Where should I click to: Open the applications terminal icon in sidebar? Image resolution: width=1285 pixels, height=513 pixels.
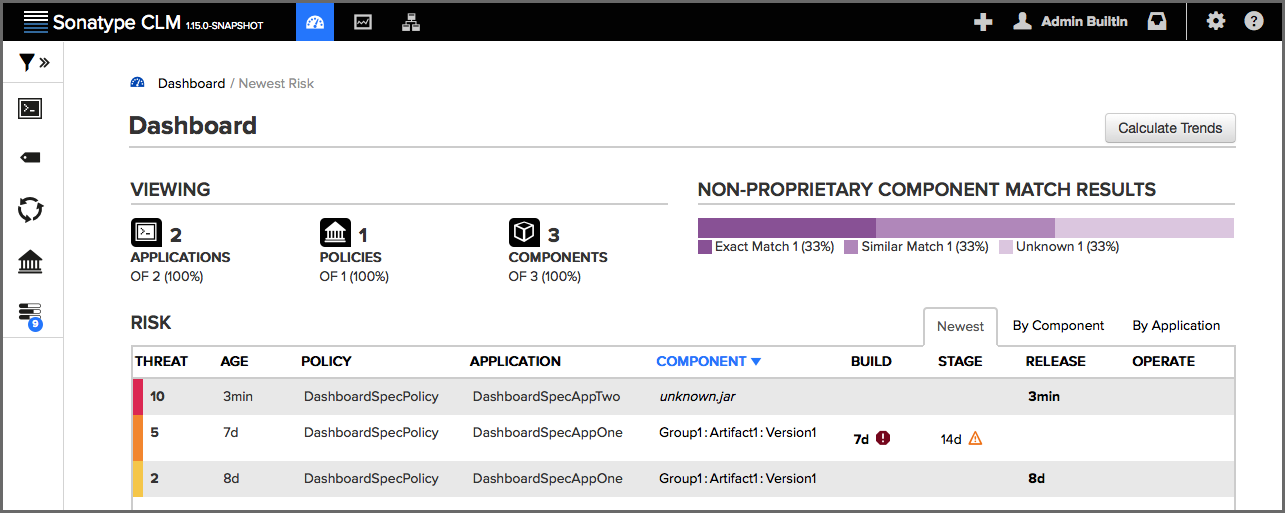click(x=30, y=108)
